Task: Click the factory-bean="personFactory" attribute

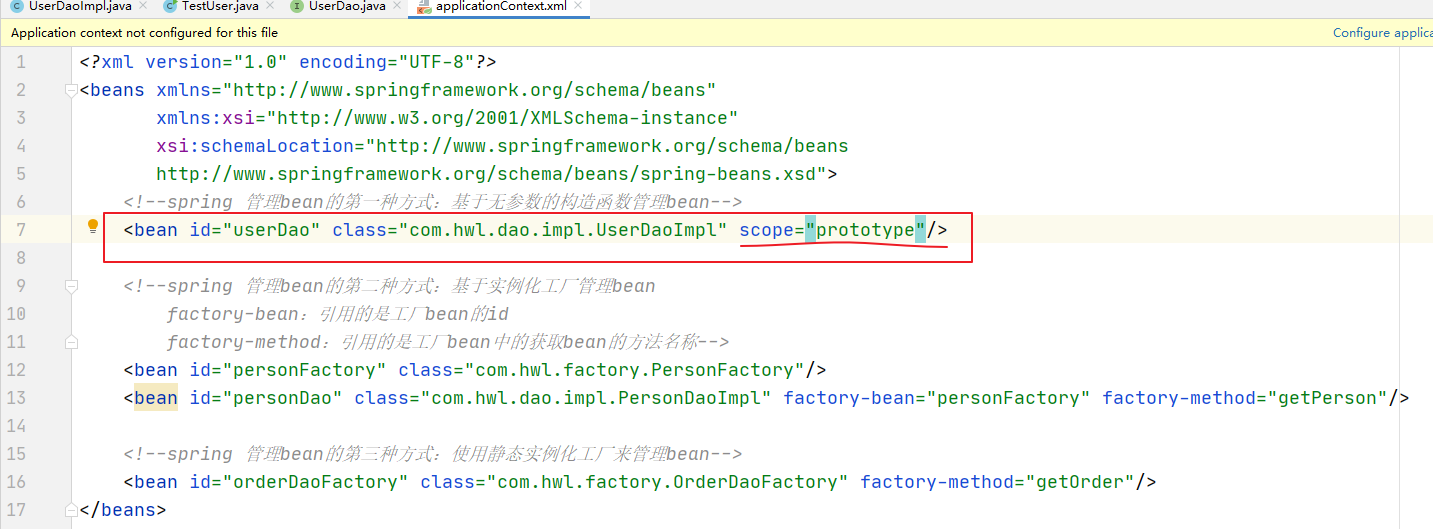Action: [937, 398]
